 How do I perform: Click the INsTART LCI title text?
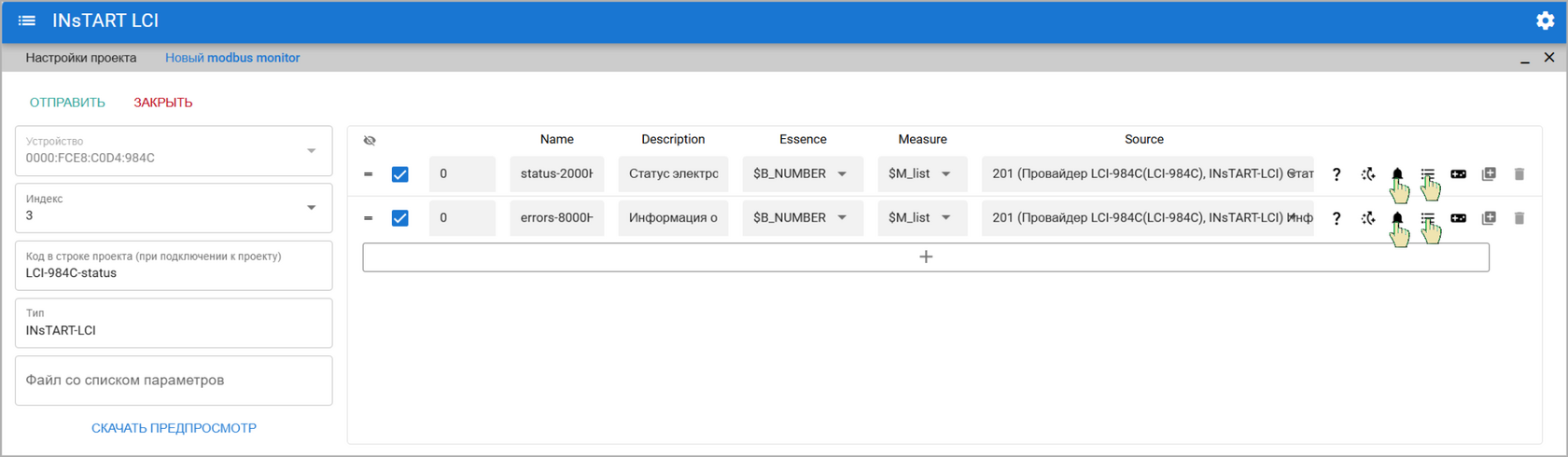(105, 21)
